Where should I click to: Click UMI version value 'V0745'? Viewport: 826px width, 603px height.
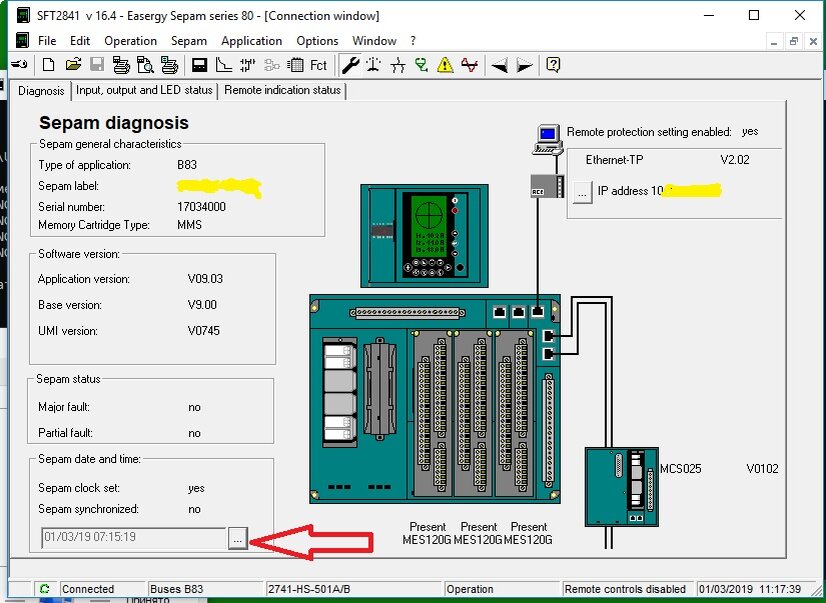click(x=203, y=331)
